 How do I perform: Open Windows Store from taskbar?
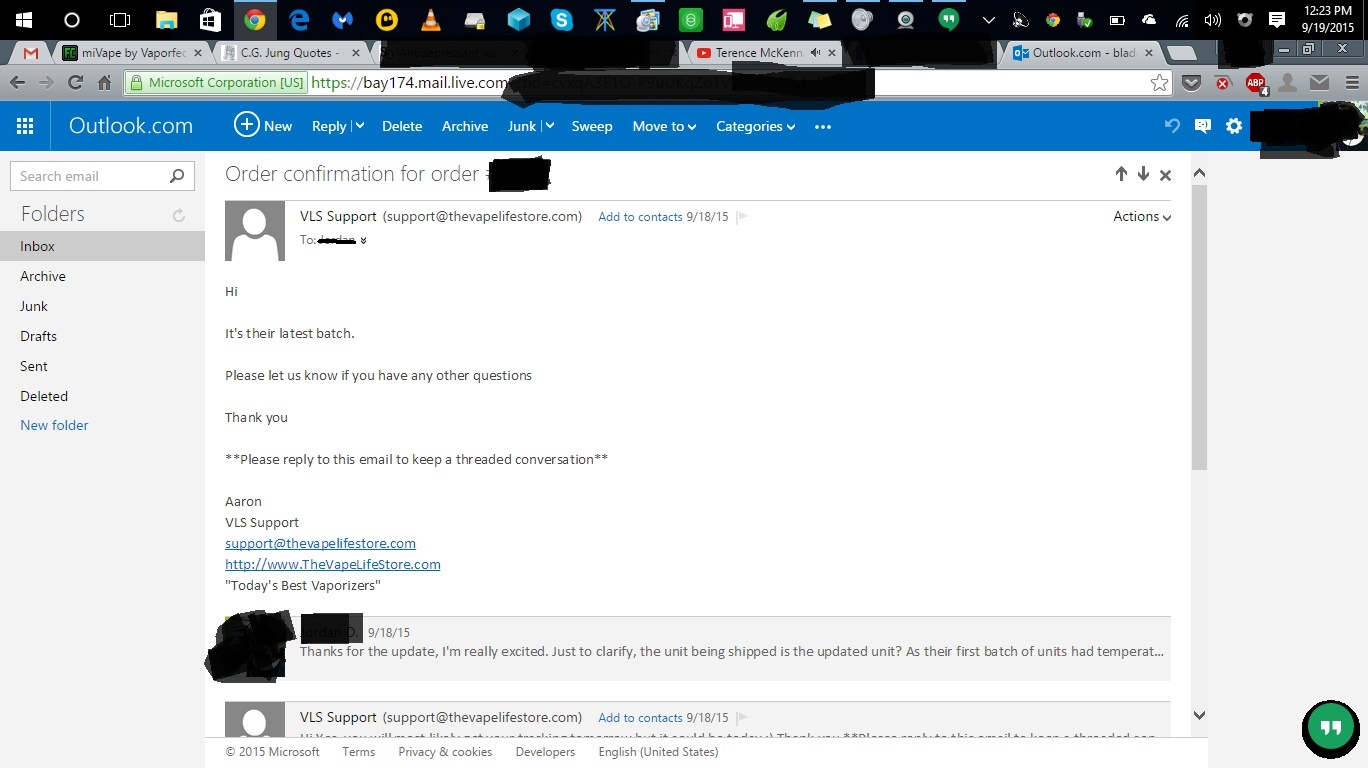pos(211,19)
